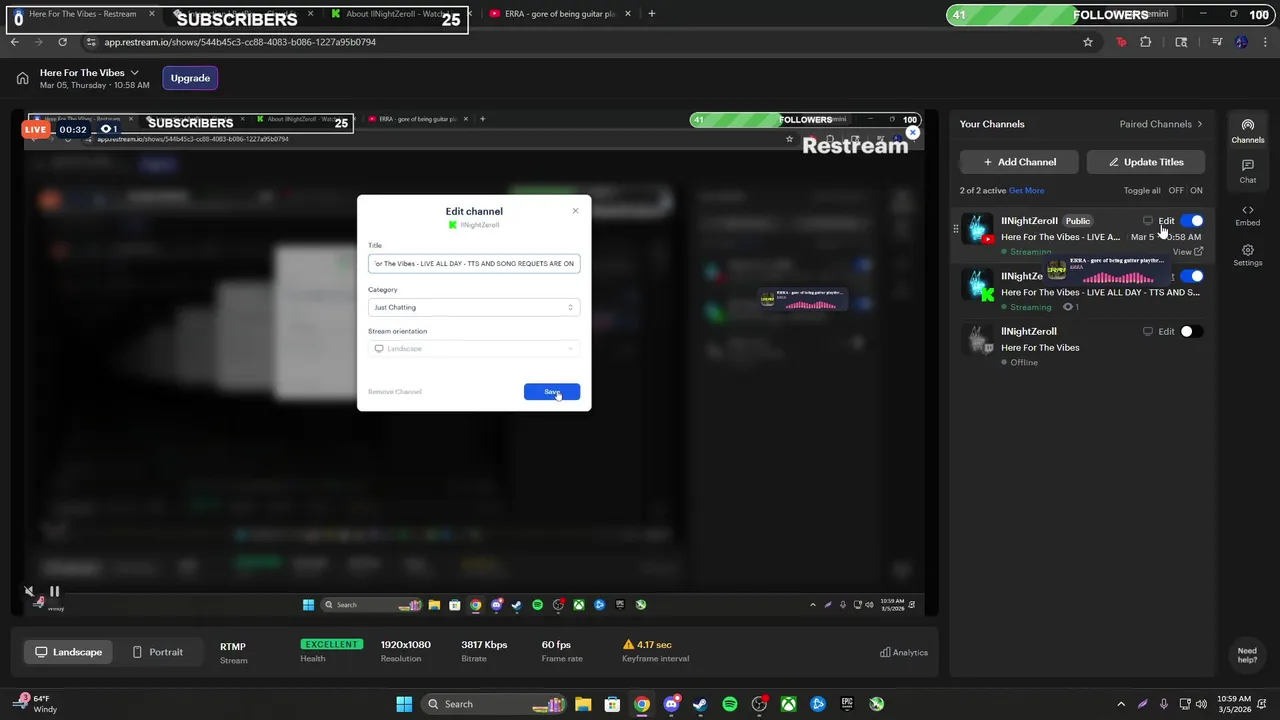Switch to ERRA gore of being guitar tab
The width and height of the screenshot is (1280, 720).
[560, 14]
